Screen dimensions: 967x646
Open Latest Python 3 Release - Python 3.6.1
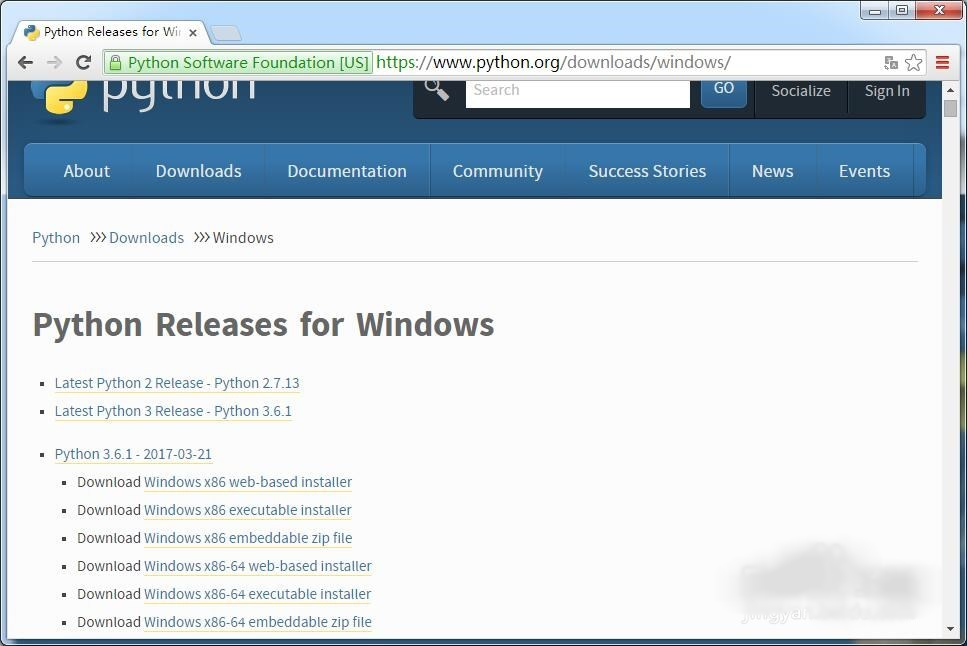click(173, 411)
